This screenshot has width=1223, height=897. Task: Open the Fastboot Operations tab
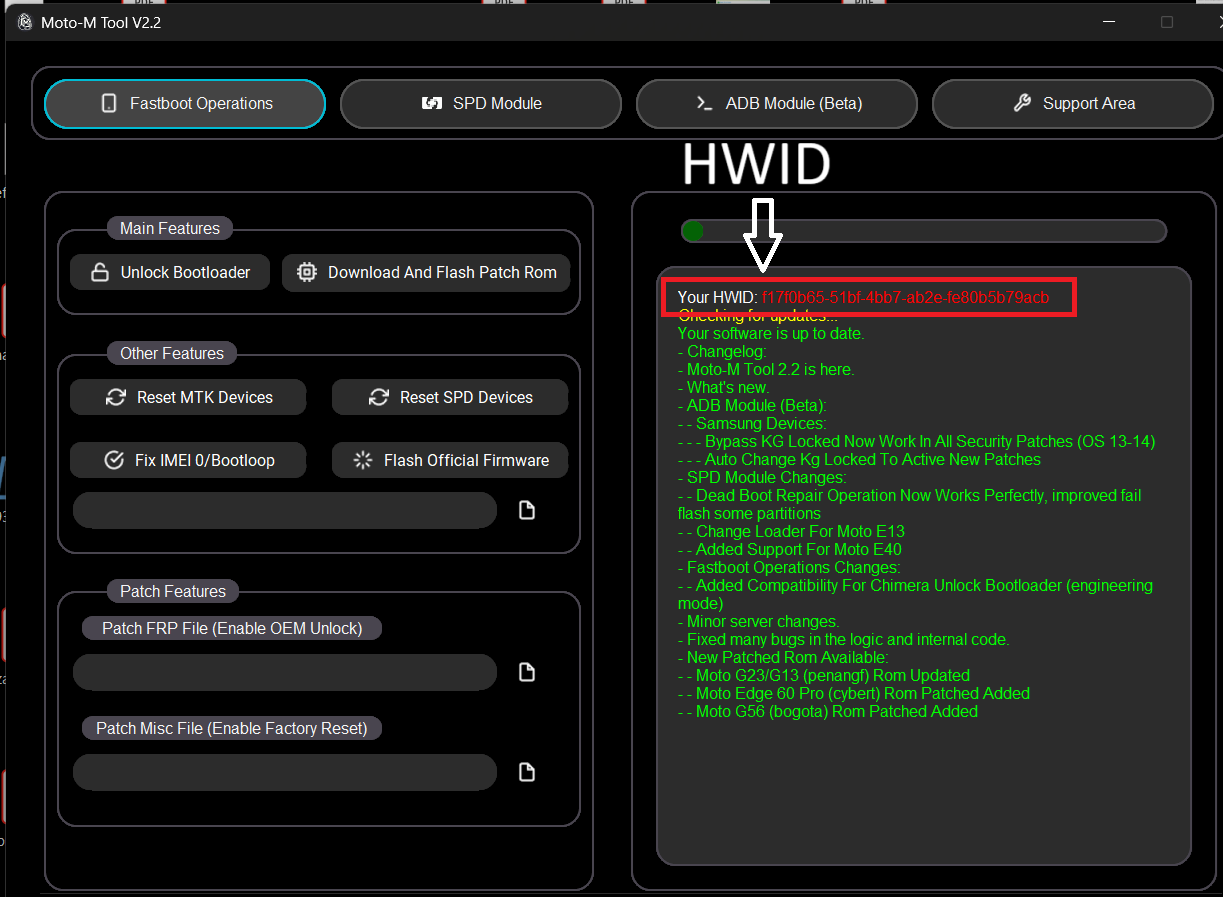(x=185, y=104)
